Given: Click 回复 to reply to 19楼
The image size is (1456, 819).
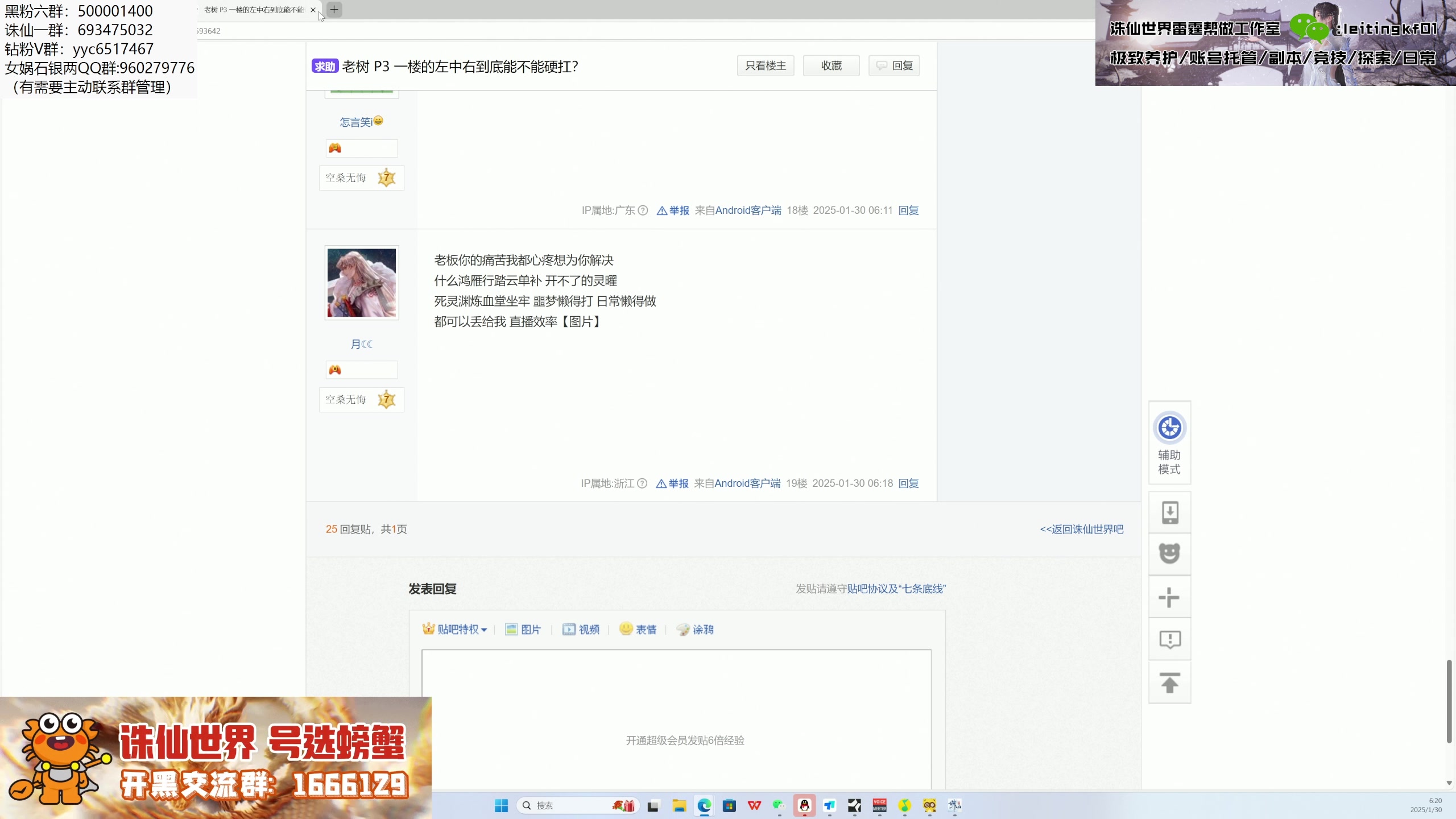Looking at the screenshot, I should (x=908, y=483).
